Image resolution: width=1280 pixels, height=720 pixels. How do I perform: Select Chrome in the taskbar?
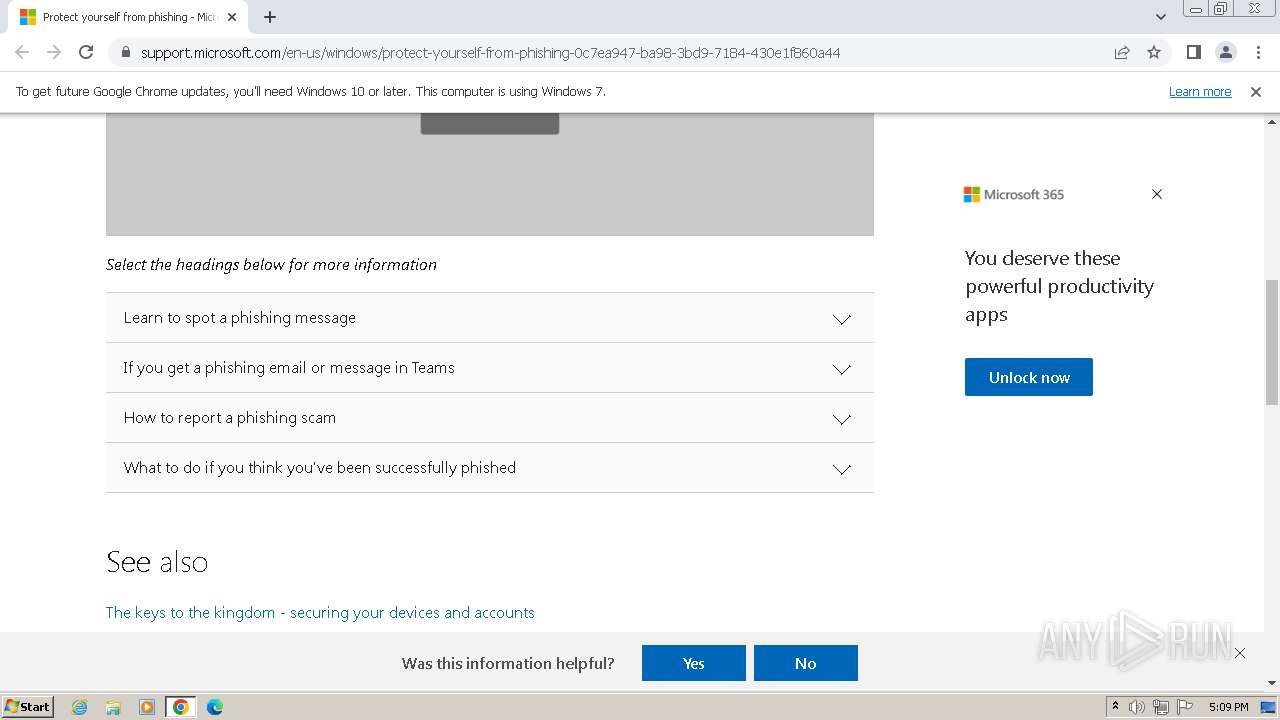click(181, 707)
